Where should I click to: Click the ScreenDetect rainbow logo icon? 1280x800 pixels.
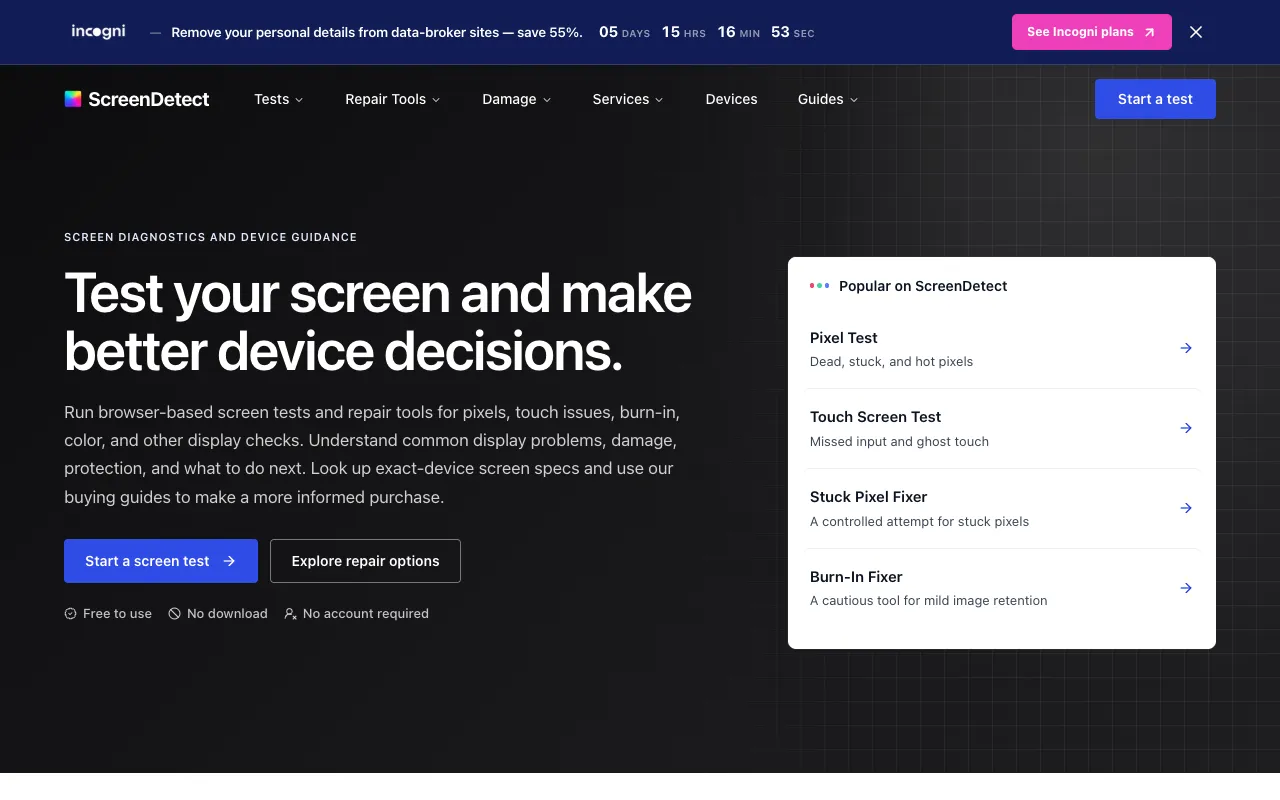pos(73,99)
